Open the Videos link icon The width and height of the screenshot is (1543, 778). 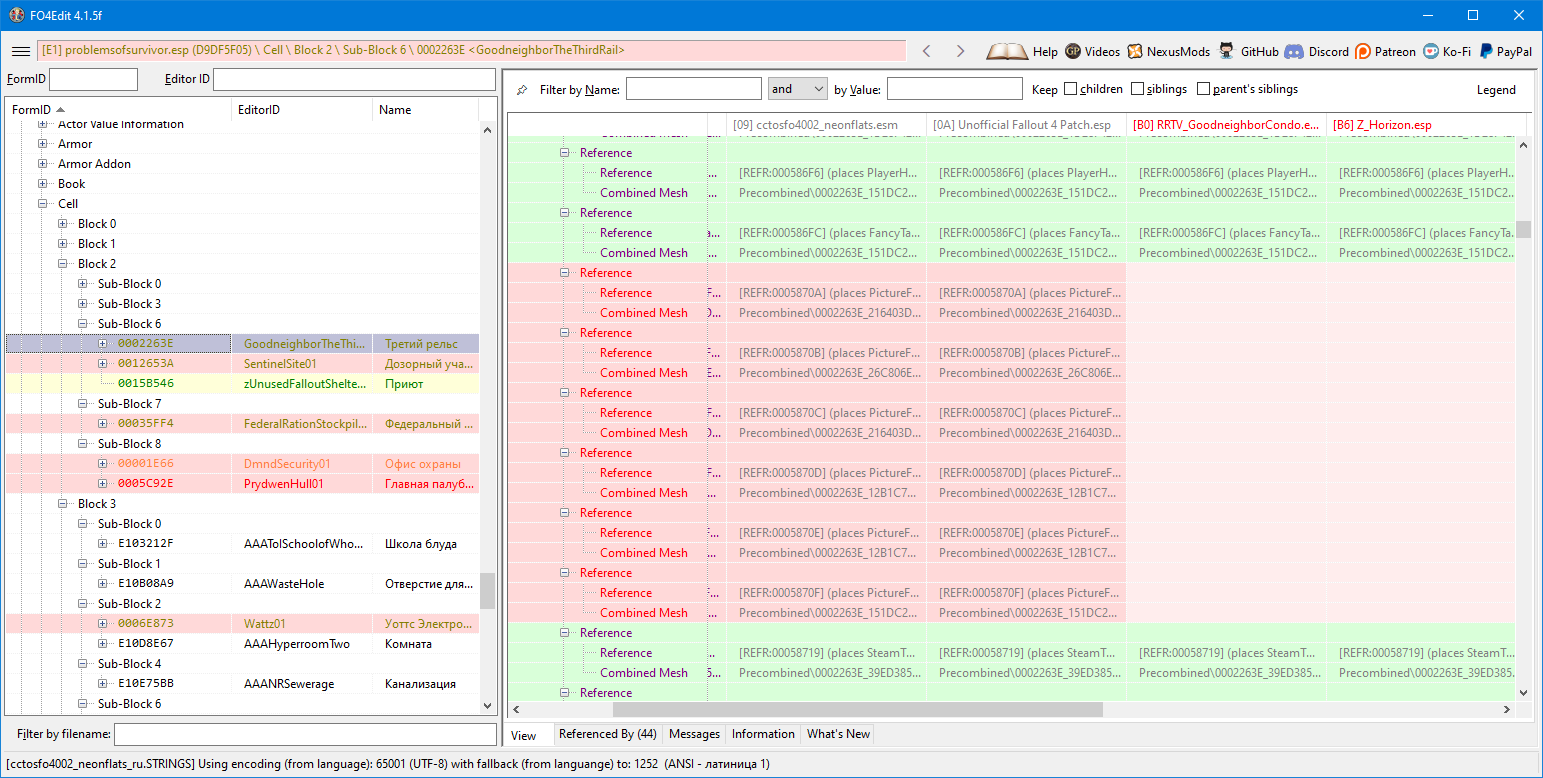1073,51
